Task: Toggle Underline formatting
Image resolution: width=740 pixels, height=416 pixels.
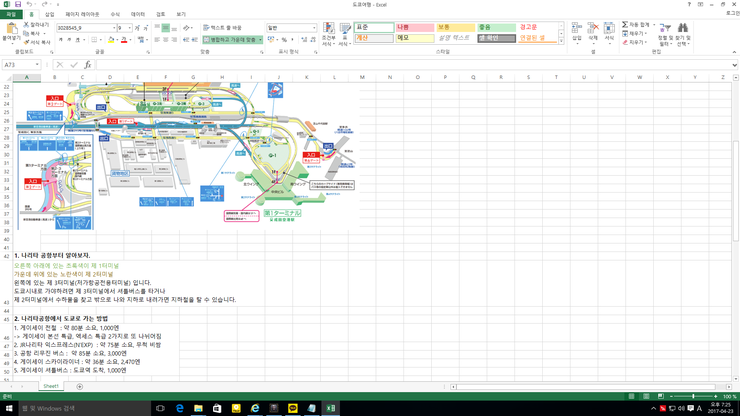Action: coord(78,40)
